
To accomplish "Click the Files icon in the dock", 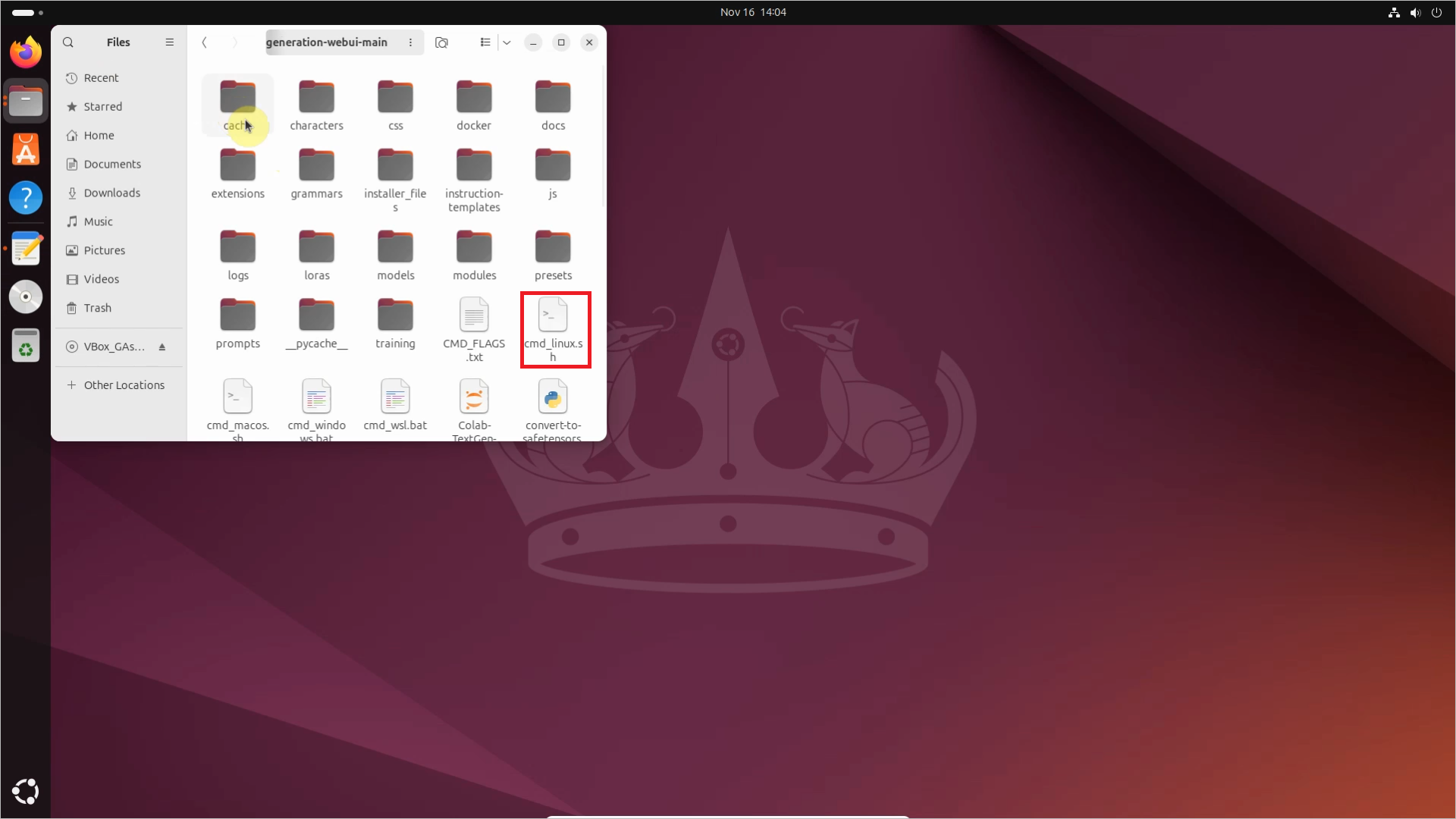I will click(x=26, y=101).
